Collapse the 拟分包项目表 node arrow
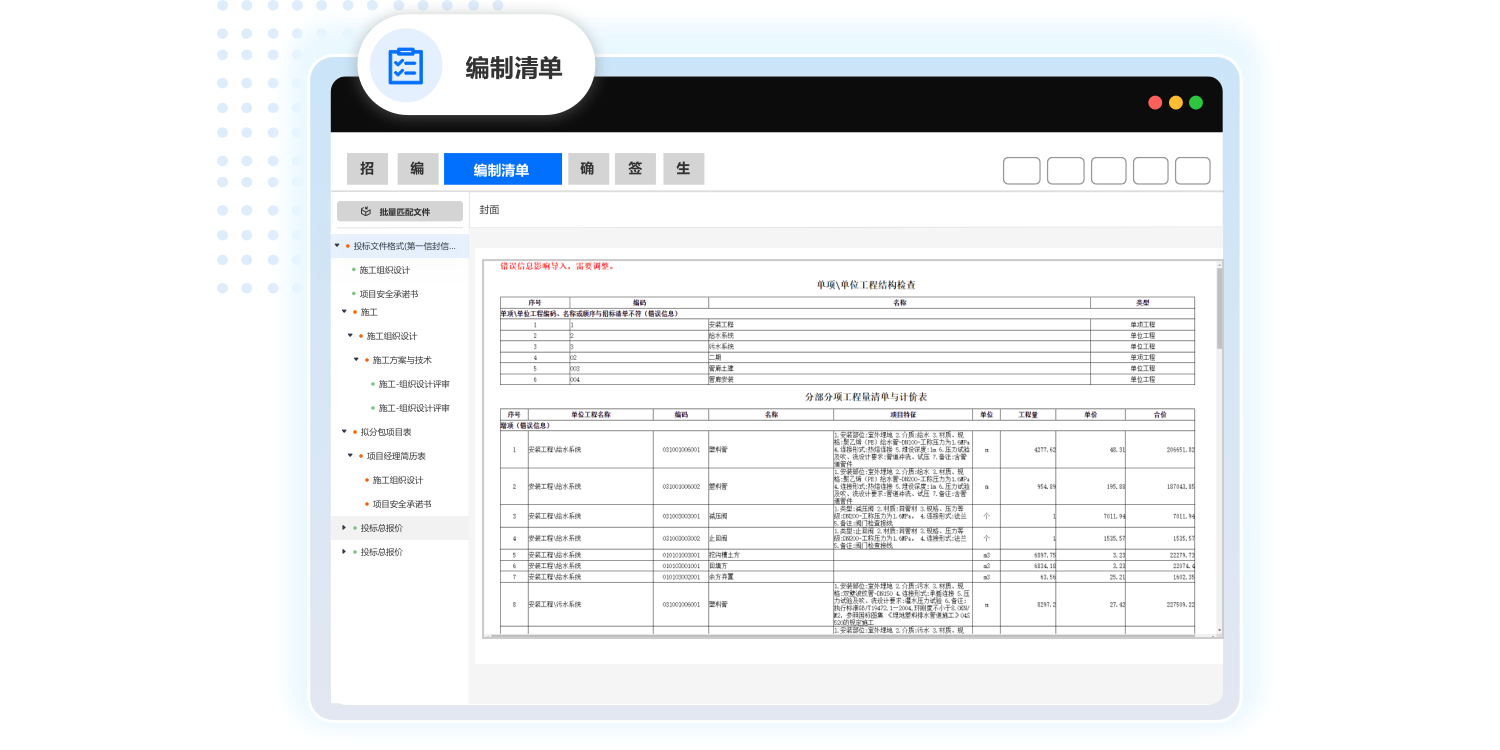The image size is (1500, 750). [x=344, y=432]
